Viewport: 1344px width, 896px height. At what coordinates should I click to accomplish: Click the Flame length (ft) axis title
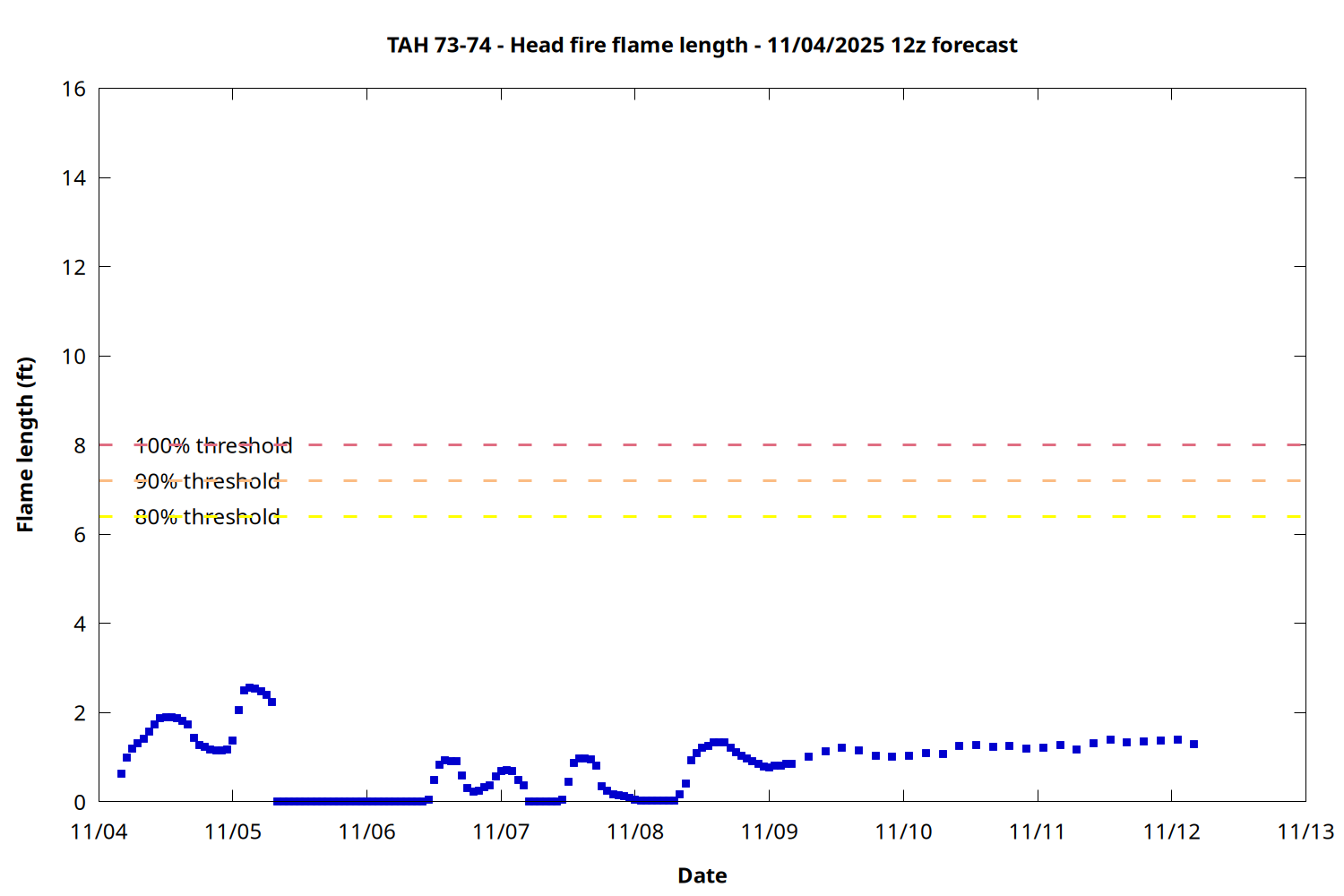(x=25, y=444)
